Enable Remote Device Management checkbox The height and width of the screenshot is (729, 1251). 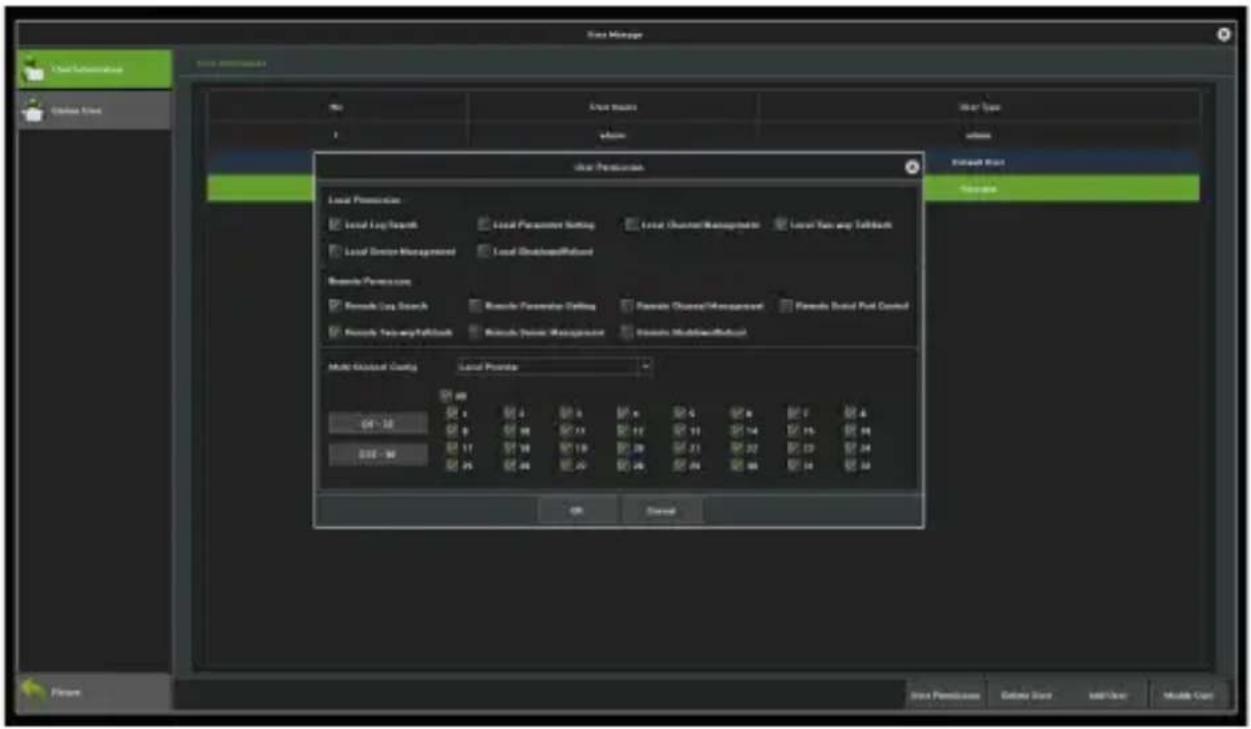(x=475, y=332)
